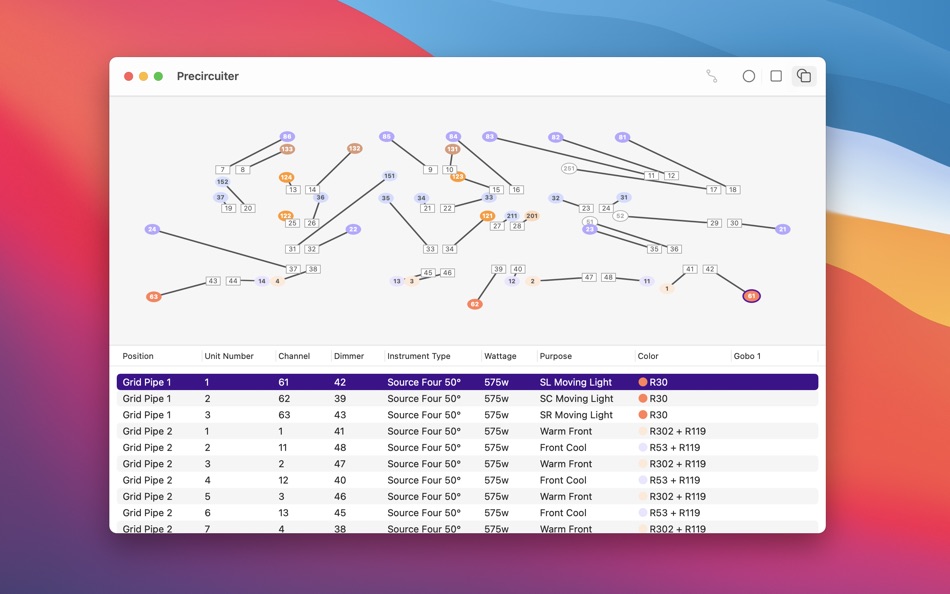Click R302 + R119 swatch in dimmer 41 row

643,431
